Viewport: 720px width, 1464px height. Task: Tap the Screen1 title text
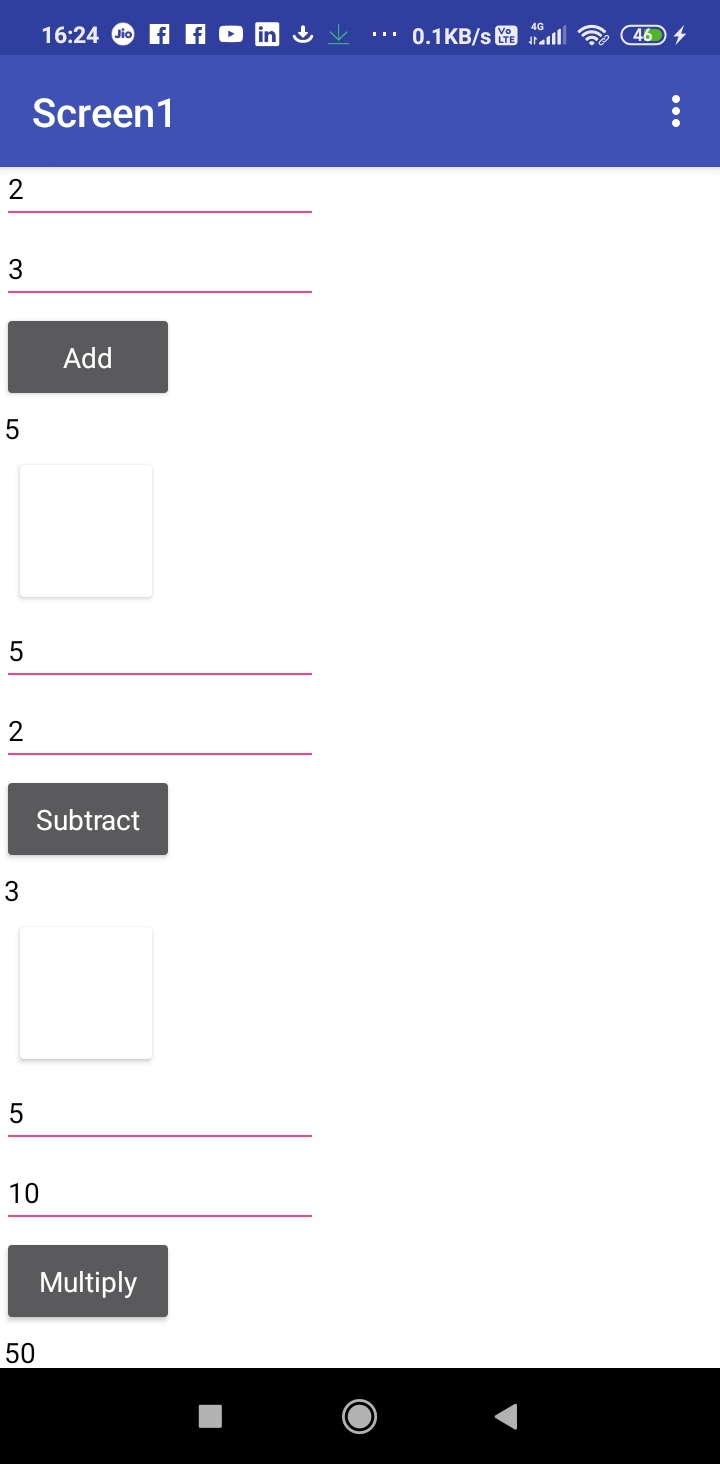[103, 113]
